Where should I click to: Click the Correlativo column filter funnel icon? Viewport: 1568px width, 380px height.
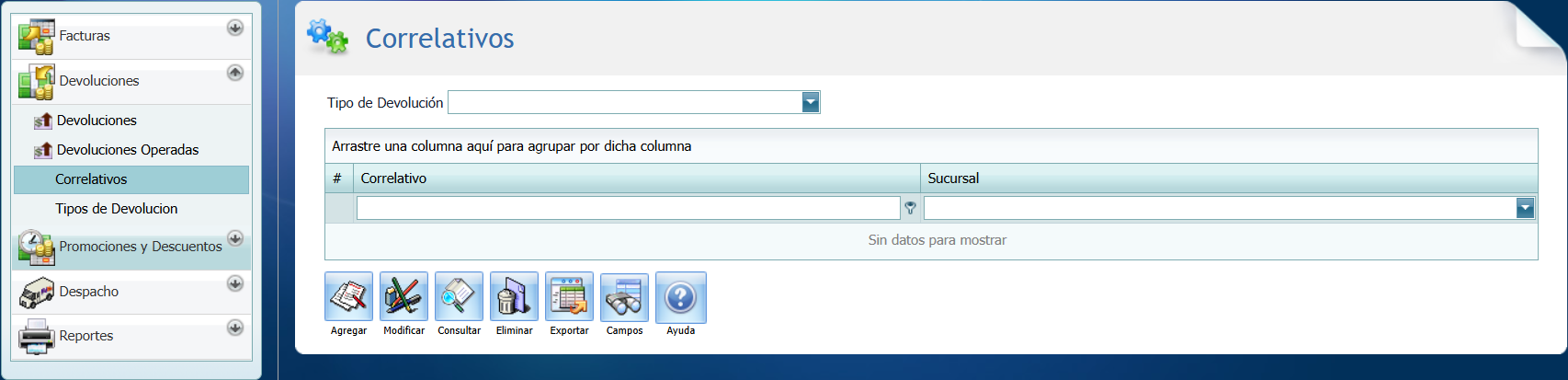[x=910, y=209]
